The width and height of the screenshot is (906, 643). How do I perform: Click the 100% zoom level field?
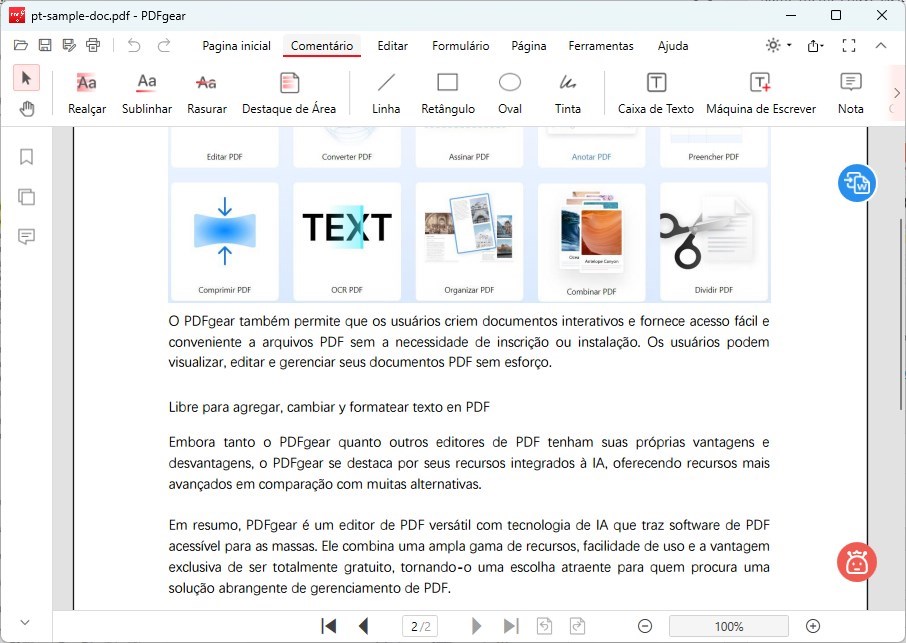(729, 626)
